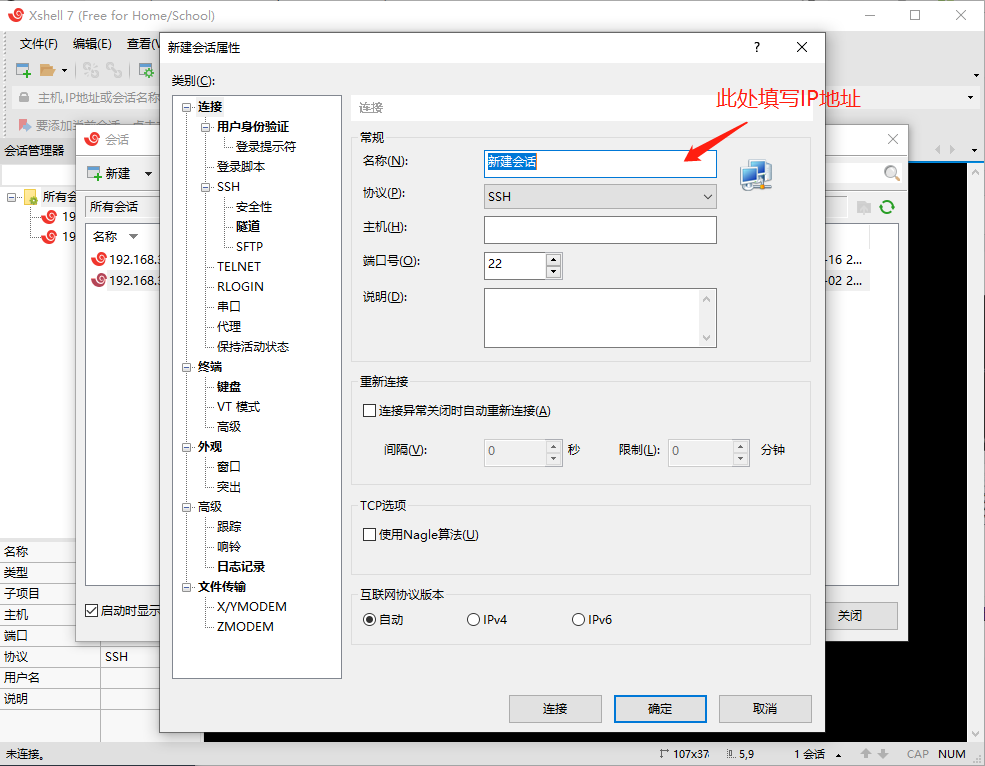Click the 名称(N) name input field
This screenshot has width=985, height=766.
point(600,163)
